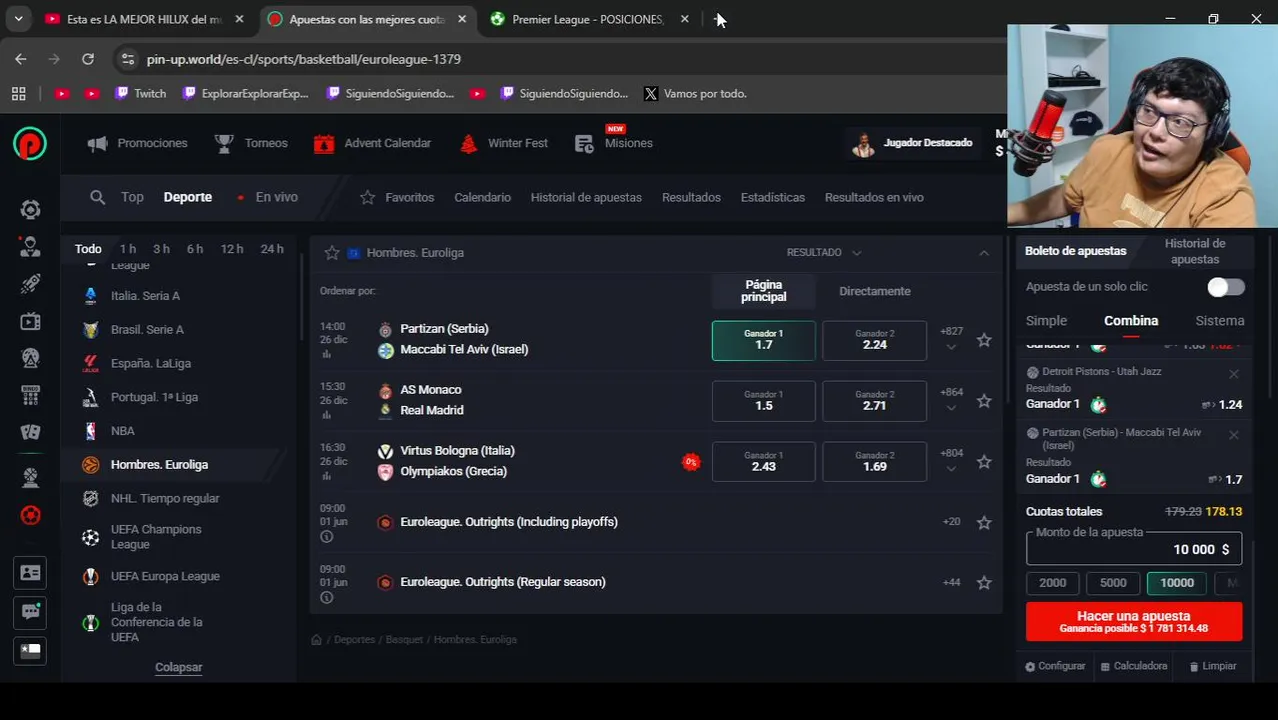Select Ganador 1 odds 2.43 for Virtus Bologna

click(x=763, y=462)
